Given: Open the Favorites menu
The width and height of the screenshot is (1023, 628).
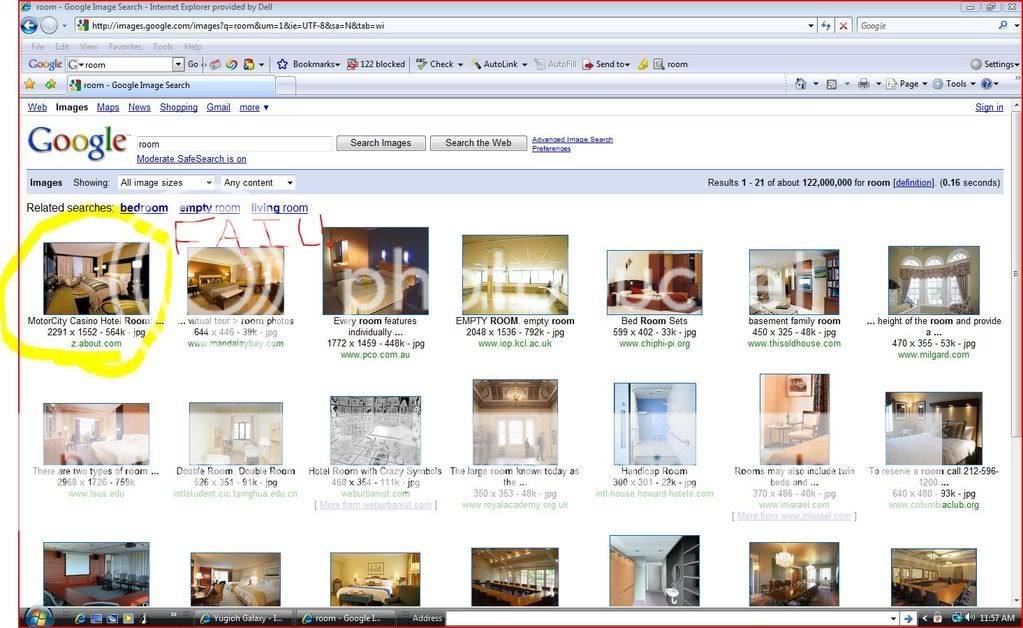Looking at the screenshot, I should tap(125, 46).
